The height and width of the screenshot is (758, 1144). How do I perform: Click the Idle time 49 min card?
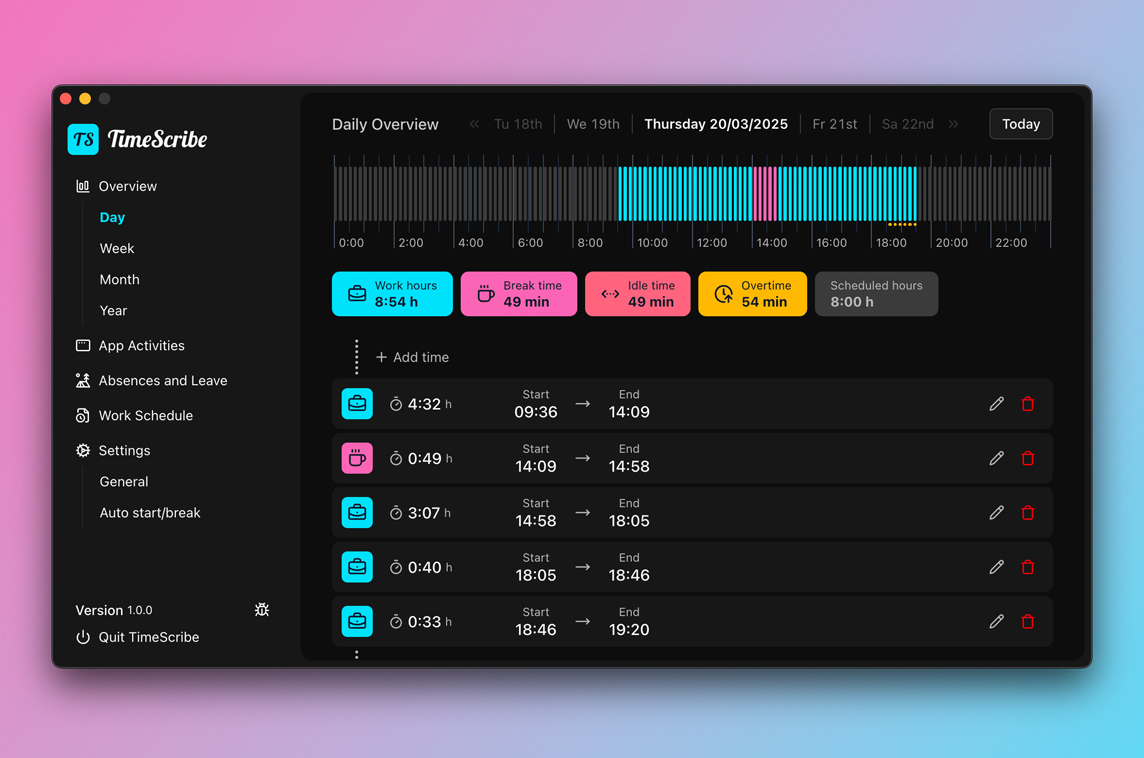coord(638,294)
